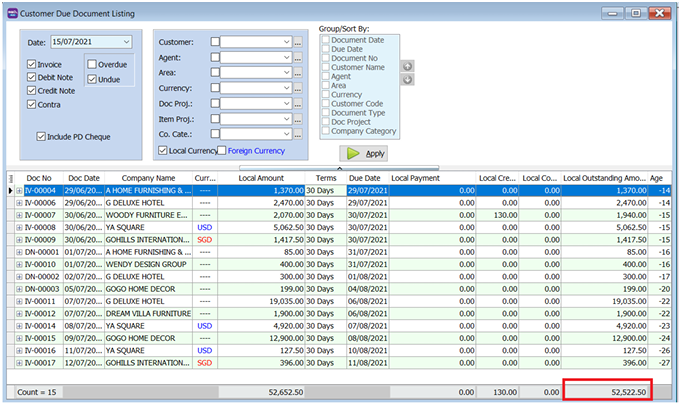The height and width of the screenshot is (405, 682).
Task: Expand the IV-00011 row
Action: tap(19, 300)
